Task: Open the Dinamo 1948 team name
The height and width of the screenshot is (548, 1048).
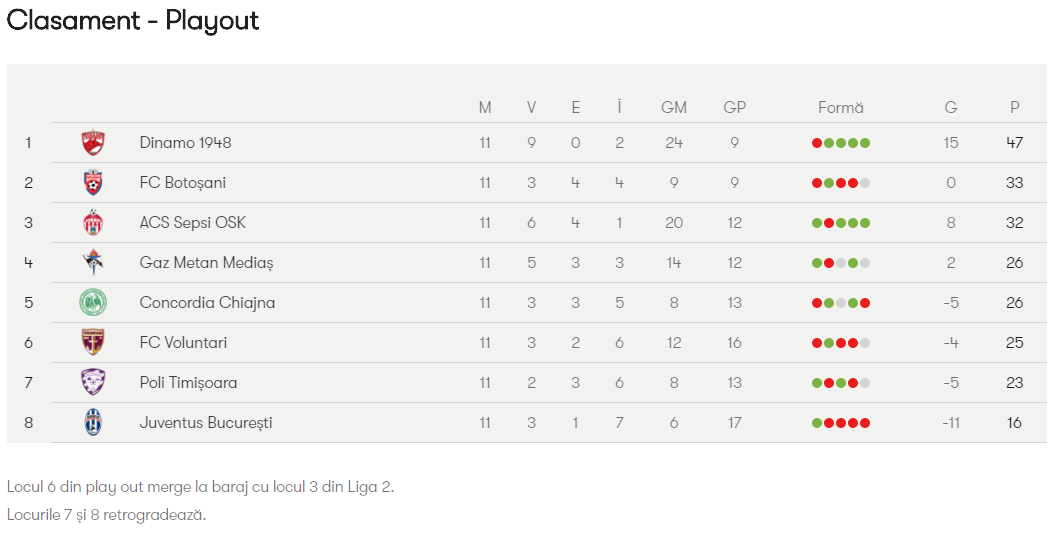Action: pos(185,143)
